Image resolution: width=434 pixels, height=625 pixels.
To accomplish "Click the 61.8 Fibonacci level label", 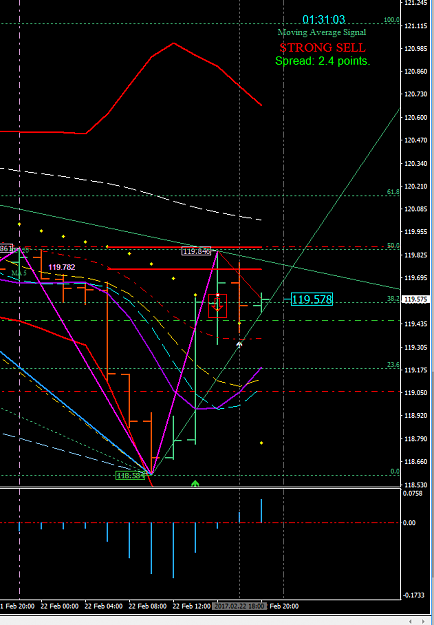I will (393, 192).
